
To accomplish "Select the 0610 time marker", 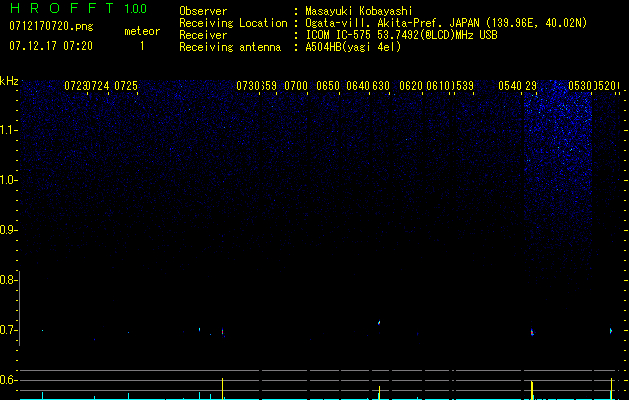I will (438, 86).
